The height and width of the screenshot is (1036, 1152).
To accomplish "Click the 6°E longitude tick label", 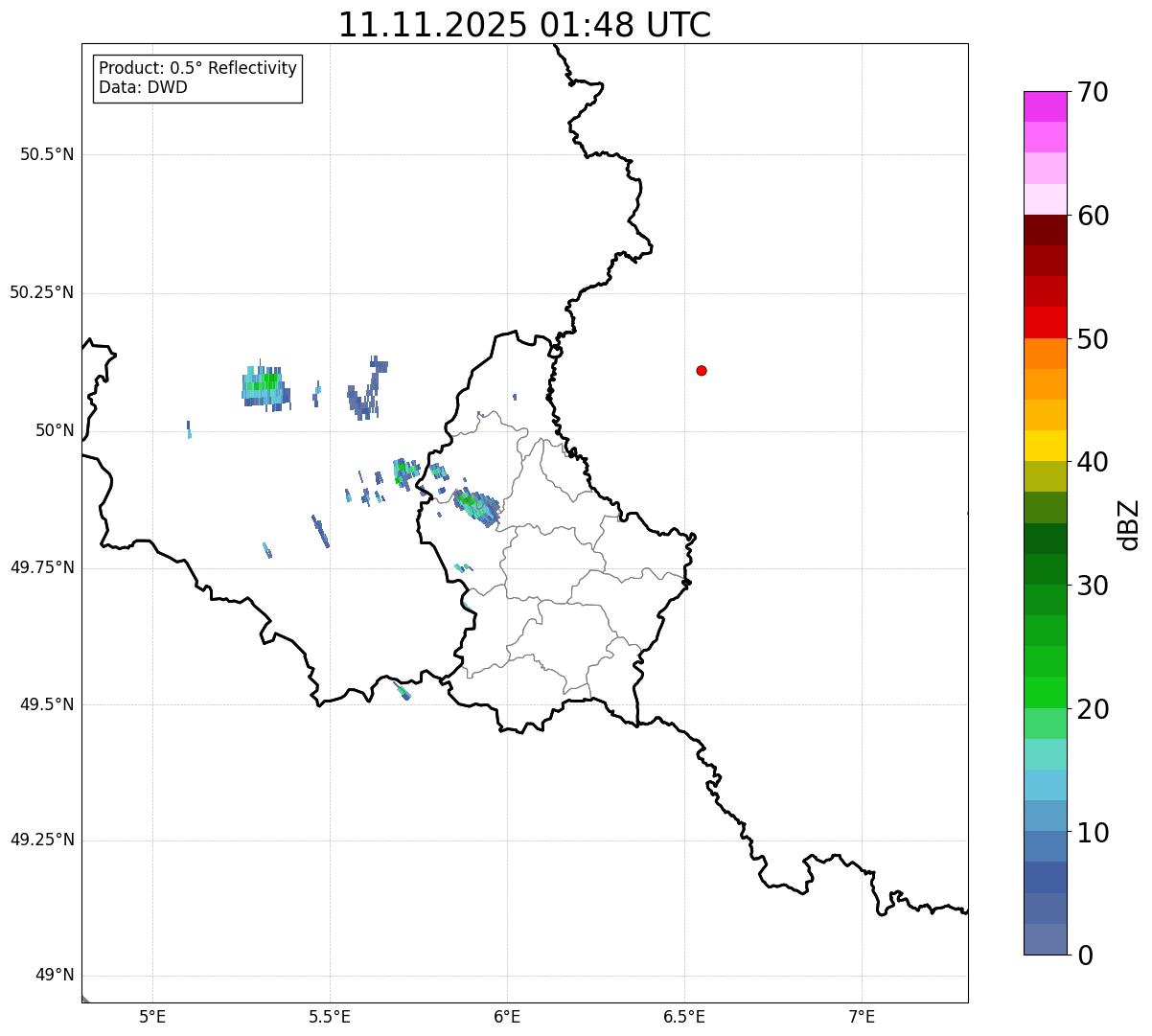I will (507, 1016).
